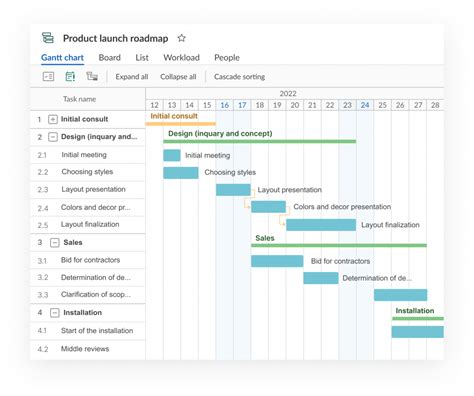Click green task list toolbar icon
474x396 pixels.
click(x=70, y=77)
